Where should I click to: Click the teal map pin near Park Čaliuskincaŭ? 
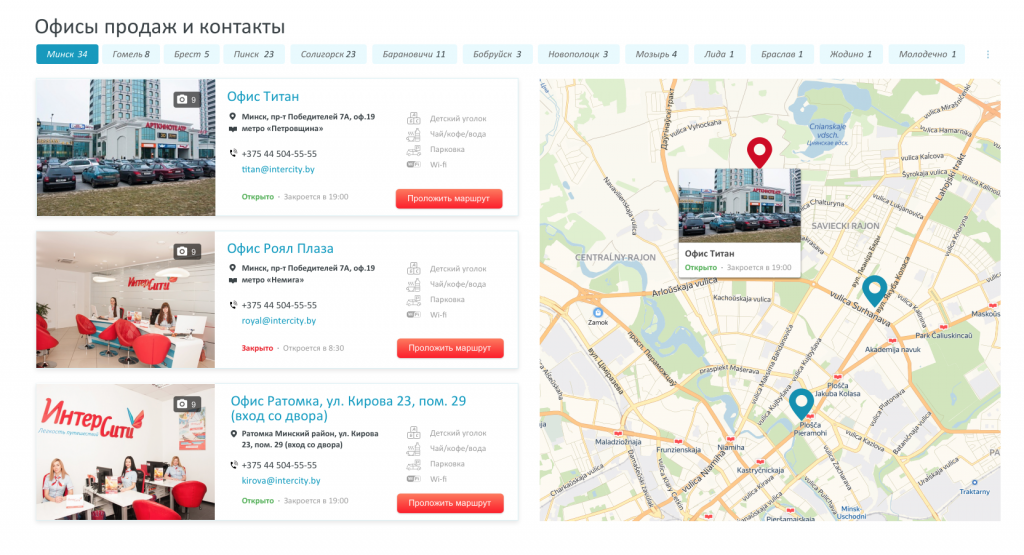tap(874, 289)
